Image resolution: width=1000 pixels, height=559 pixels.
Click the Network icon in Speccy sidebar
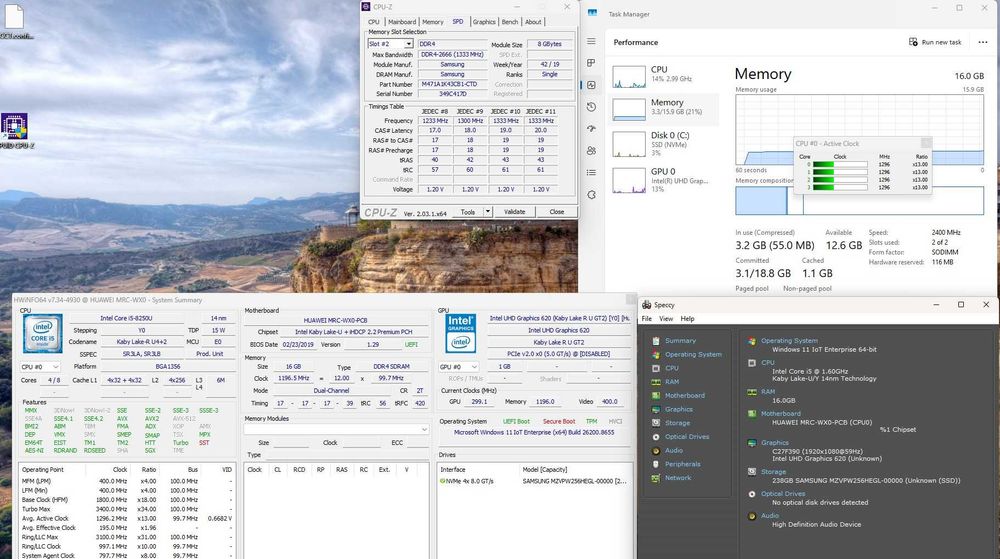[x=656, y=478]
